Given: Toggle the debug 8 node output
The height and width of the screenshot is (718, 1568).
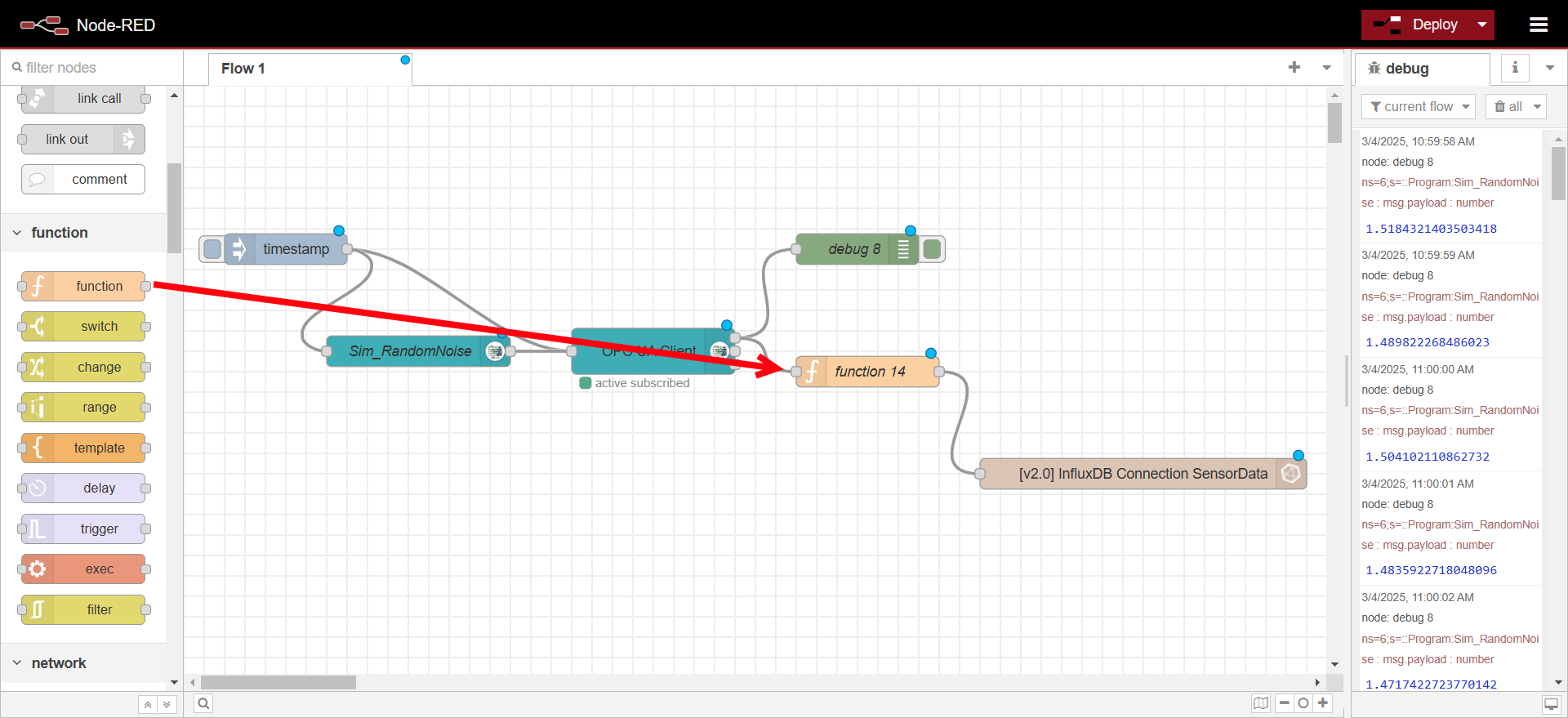Looking at the screenshot, I should click(x=933, y=249).
